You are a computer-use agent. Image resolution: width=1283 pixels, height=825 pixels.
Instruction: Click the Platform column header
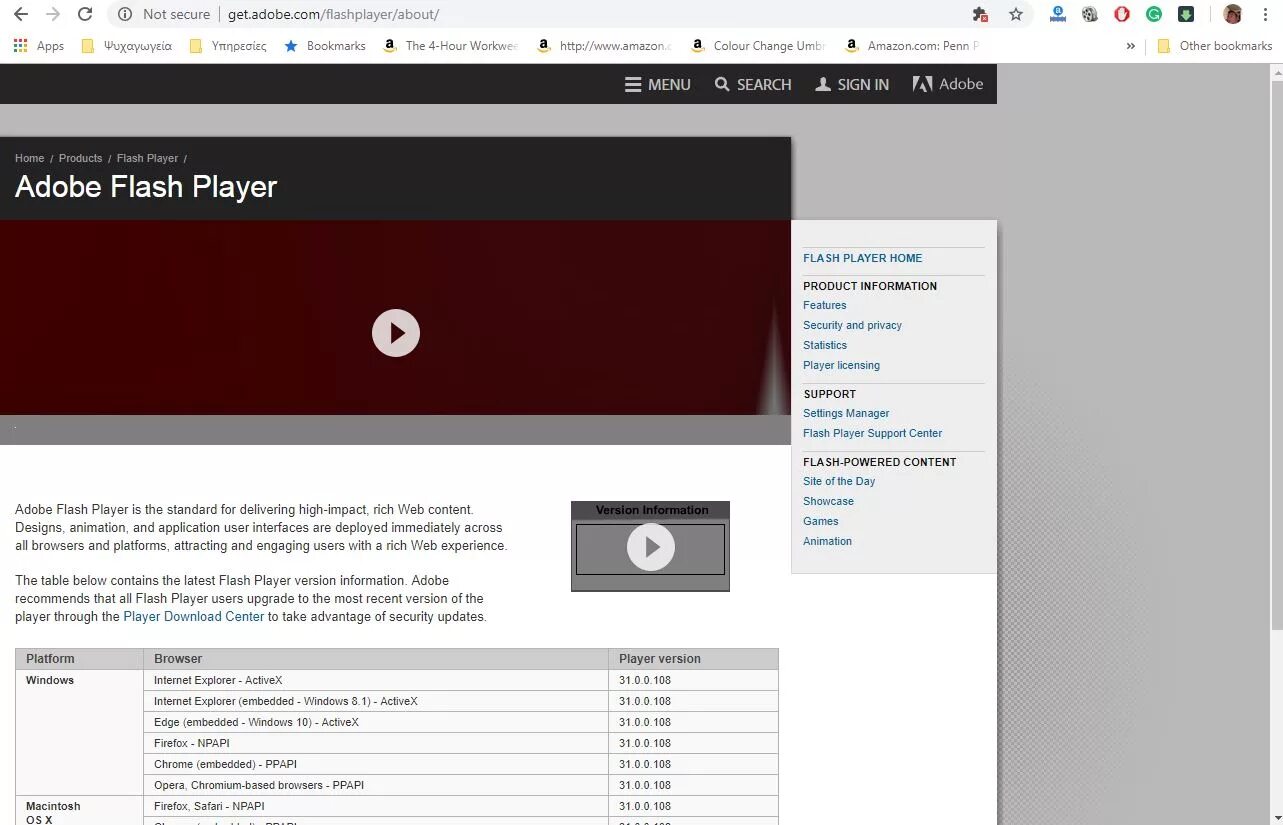point(79,659)
